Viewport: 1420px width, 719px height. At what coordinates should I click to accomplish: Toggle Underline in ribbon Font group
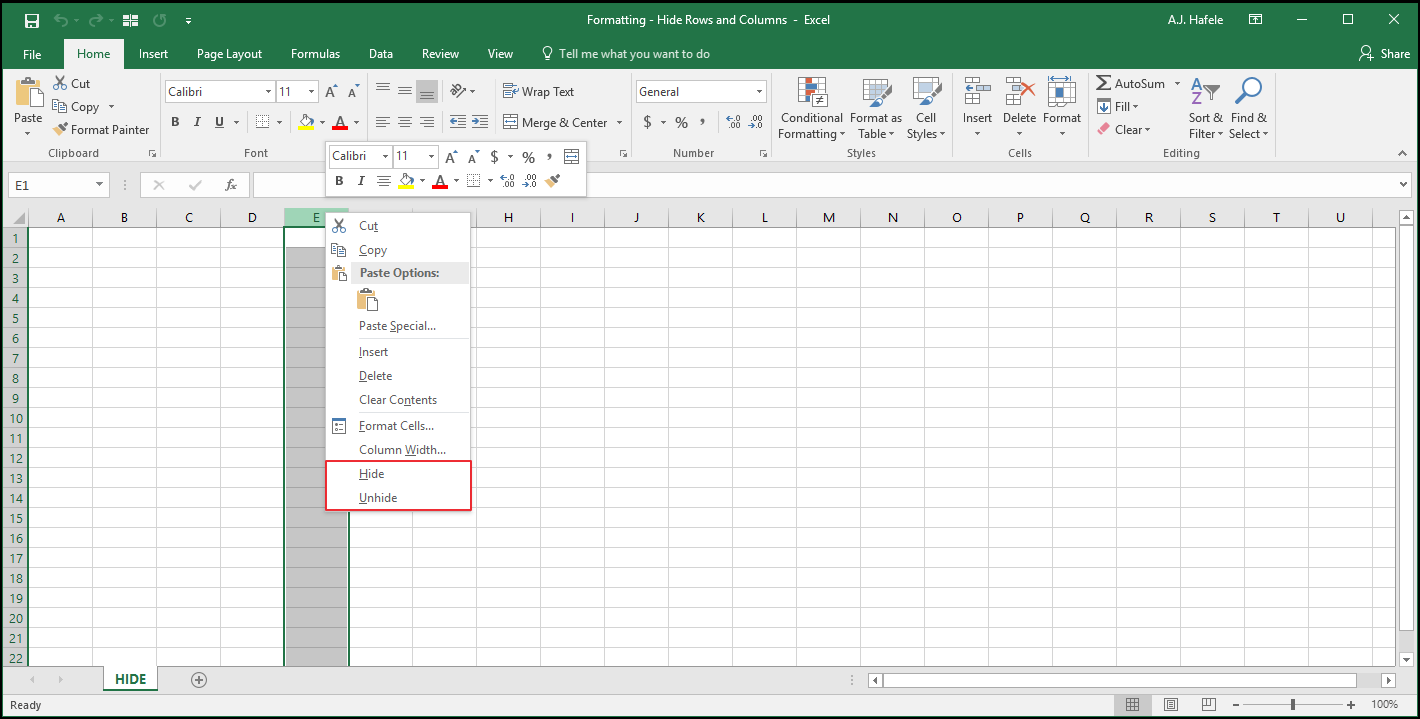pos(218,122)
